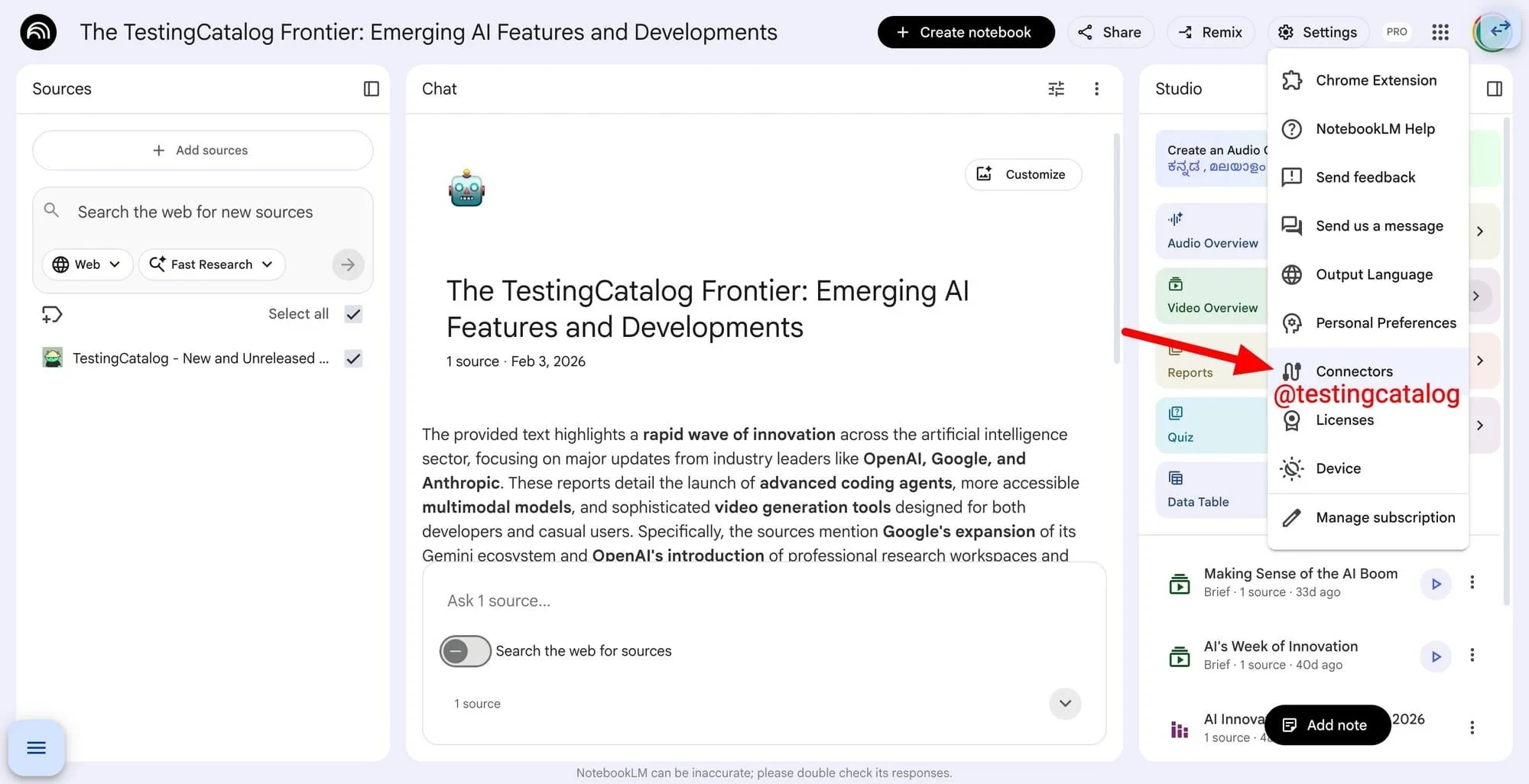The width and height of the screenshot is (1529, 784).
Task: Uncheck the TestingCatalog source checkbox
Action: pyautogui.click(x=353, y=358)
